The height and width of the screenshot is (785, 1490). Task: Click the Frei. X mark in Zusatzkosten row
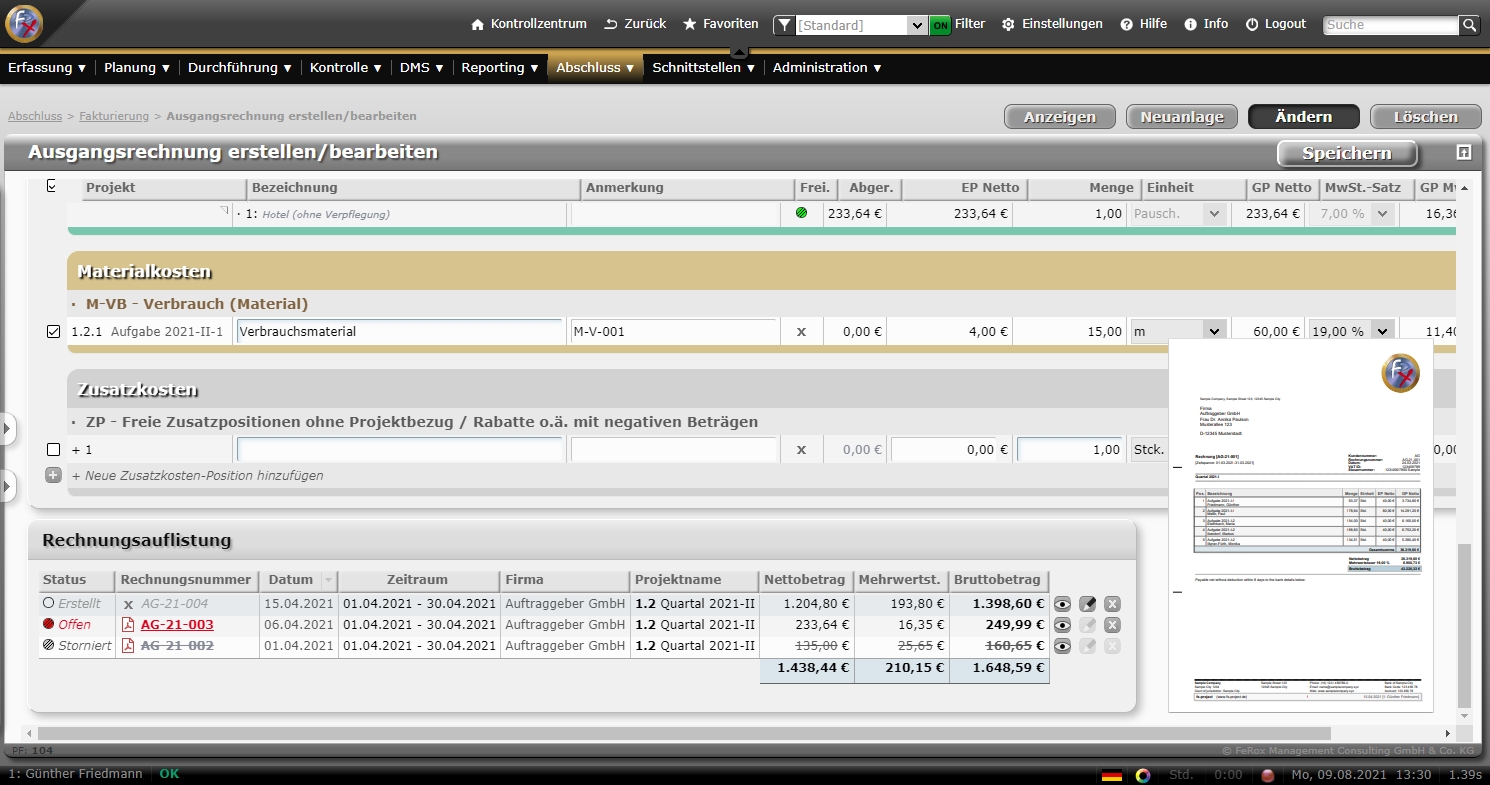(x=801, y=450)
